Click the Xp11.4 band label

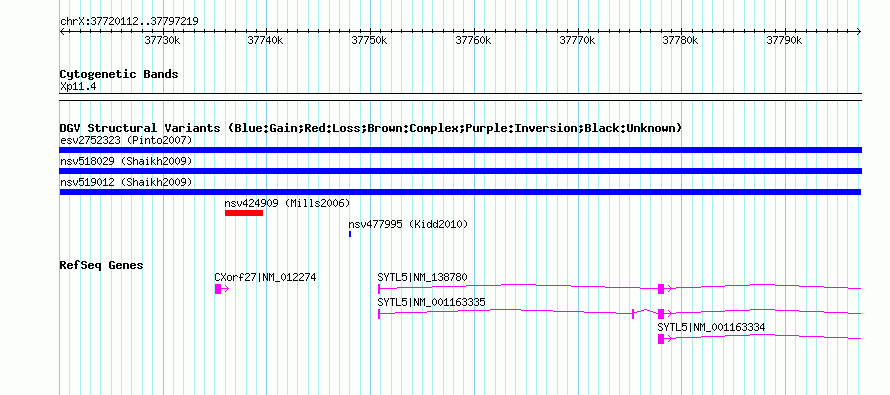pyautogui.click(x=77, y=86)
